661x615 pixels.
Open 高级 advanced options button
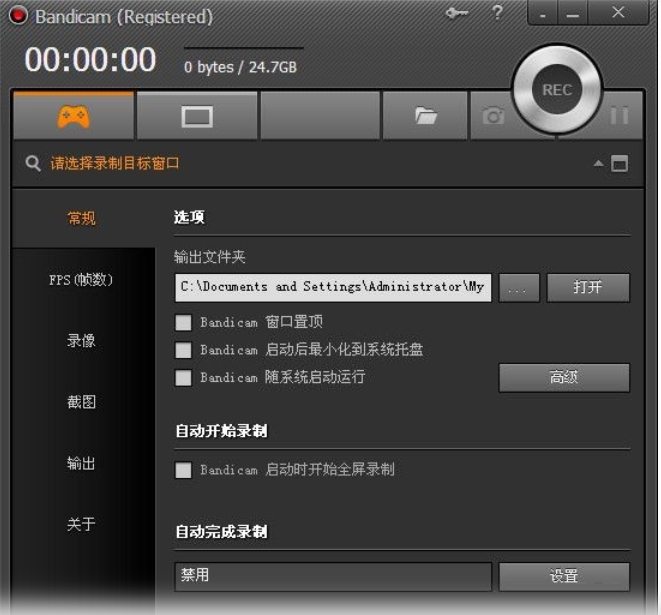564,378
